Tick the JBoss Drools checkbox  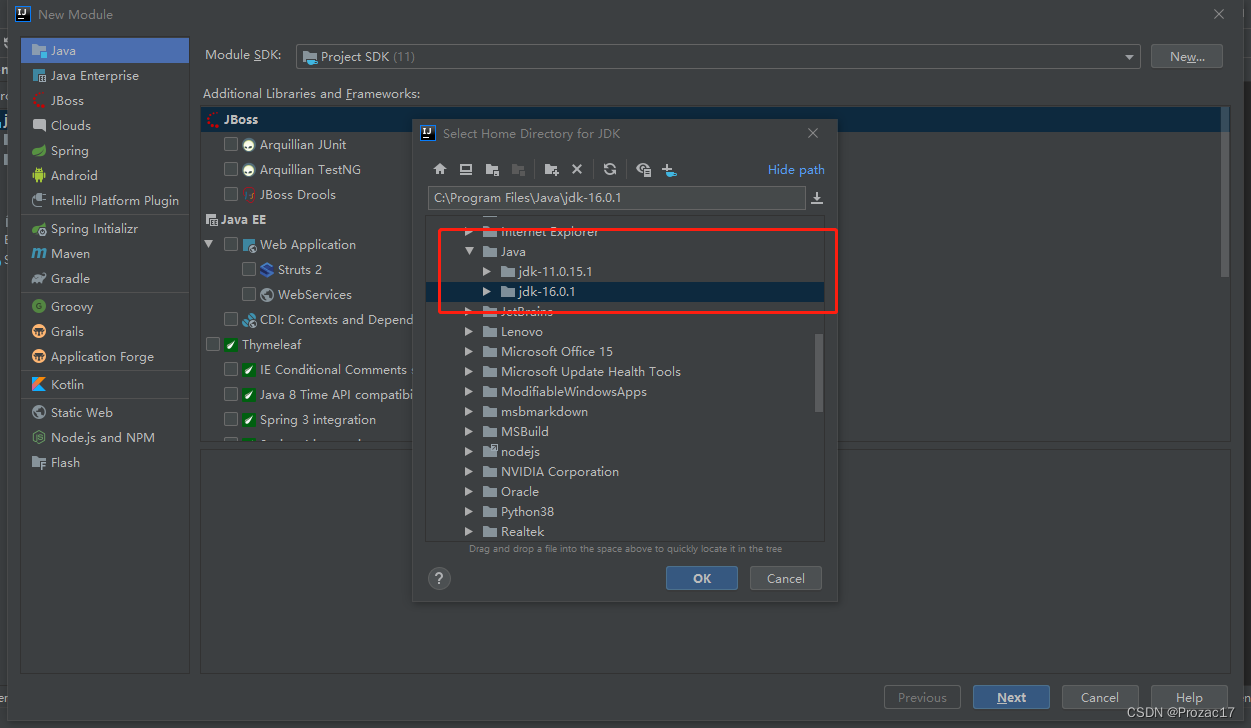[231, 194]
